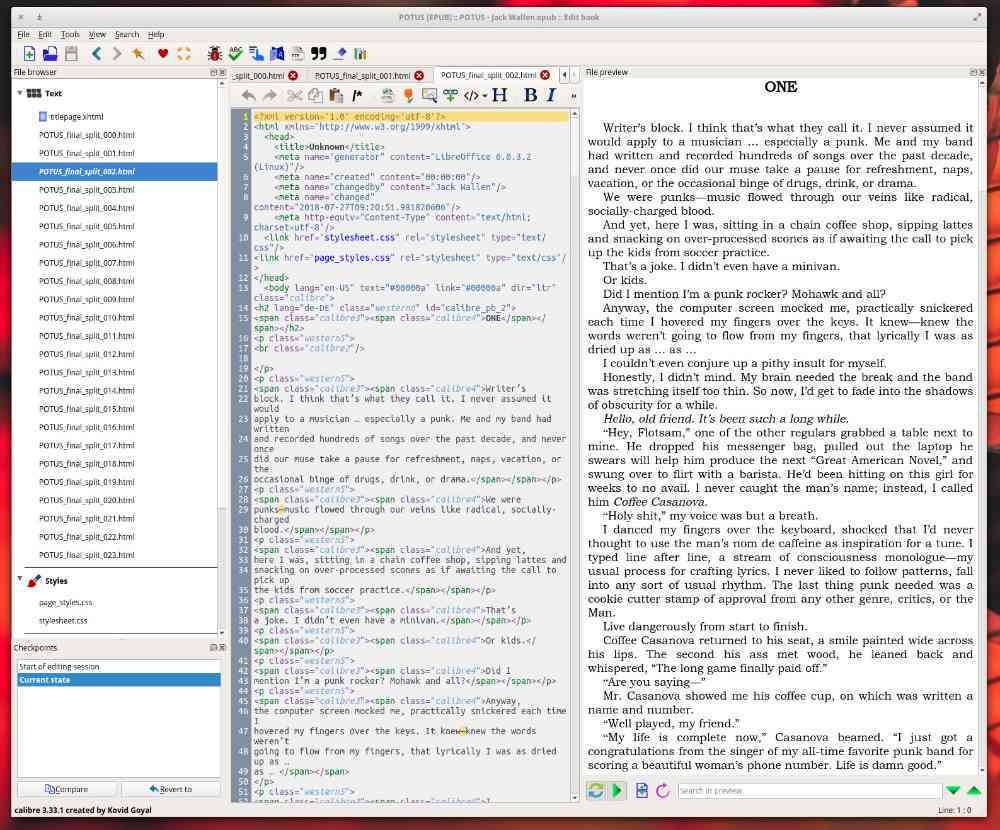Image resolution: width=1000 pixels, height=830 pixels.
Task: Open stylesheet.css in Styles
Action: 63,621
